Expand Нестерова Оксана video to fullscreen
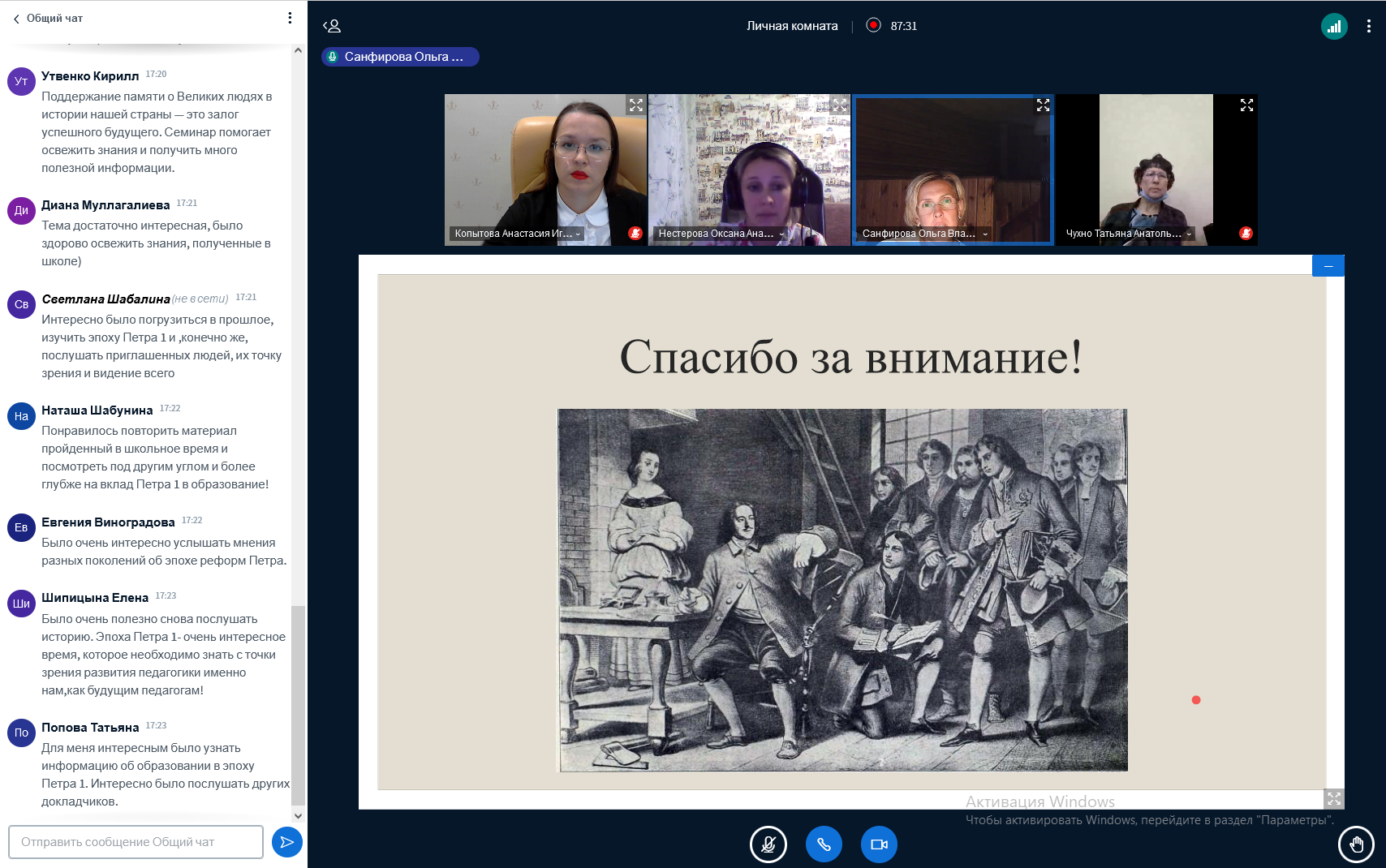 [x=840, y=105]
